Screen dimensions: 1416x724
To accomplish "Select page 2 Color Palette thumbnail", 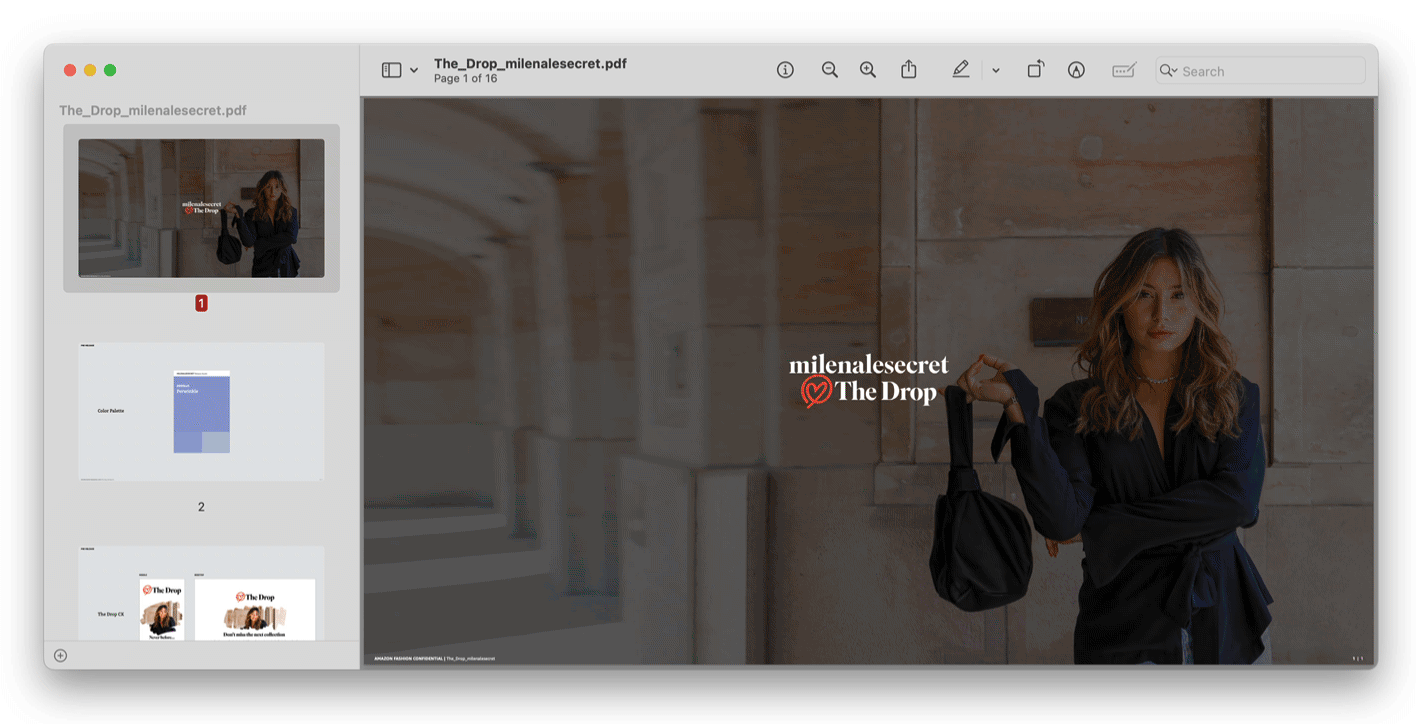I will [x=201, y=411].
